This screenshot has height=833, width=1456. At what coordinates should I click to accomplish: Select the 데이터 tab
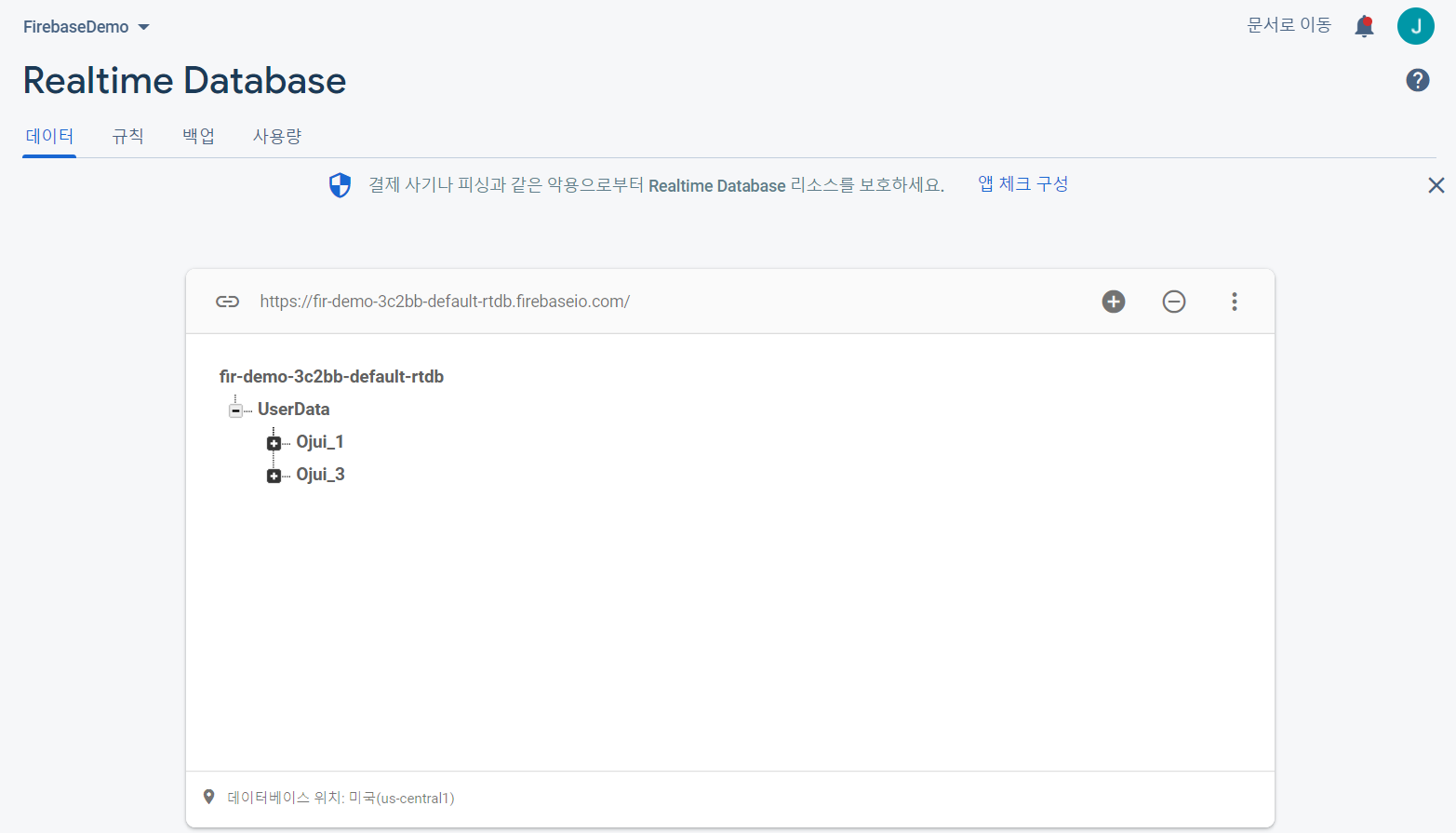point(49,136)
